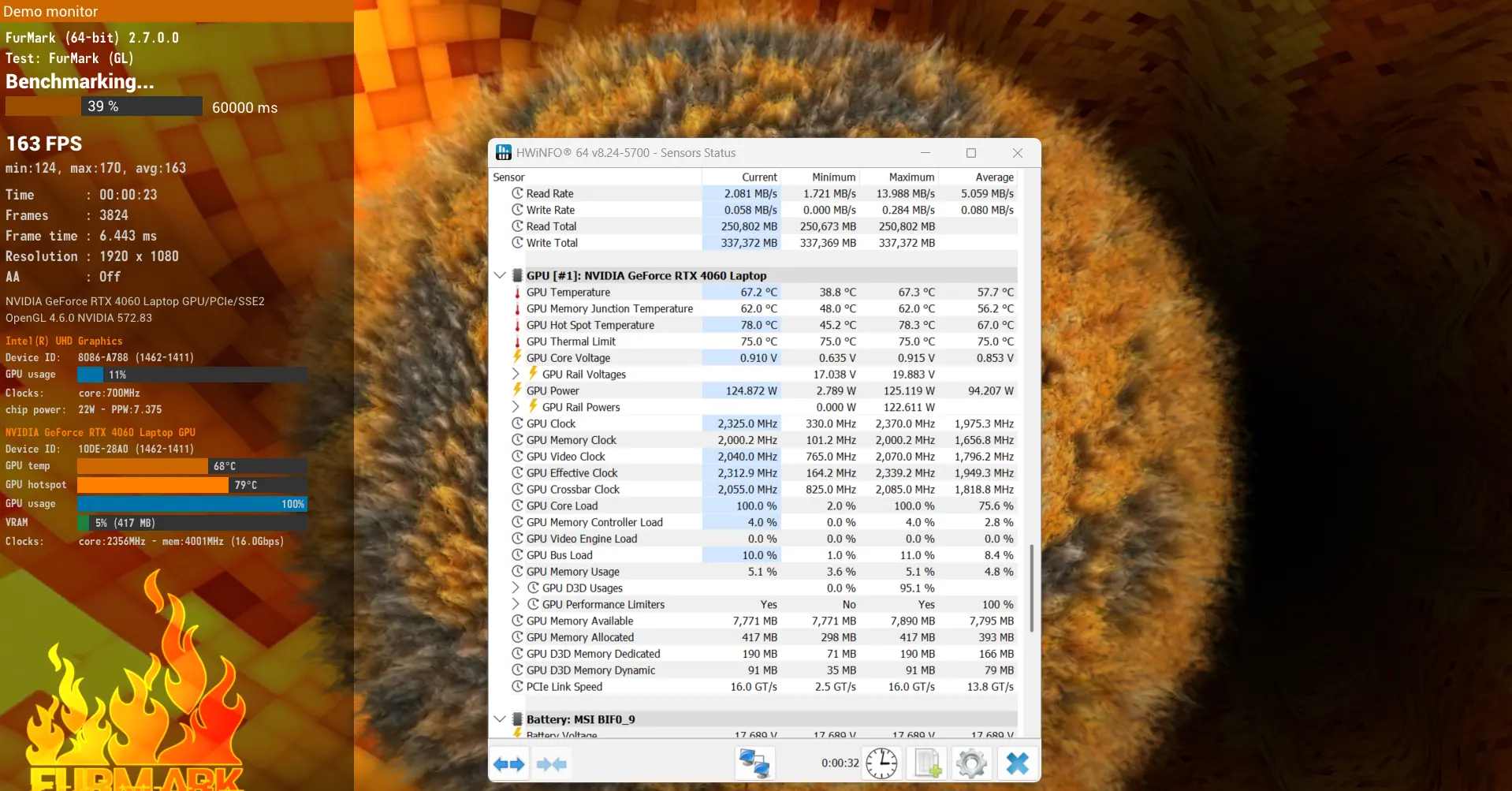Click the lightning icon beside GPU Core Voltage

coord(517,357)
